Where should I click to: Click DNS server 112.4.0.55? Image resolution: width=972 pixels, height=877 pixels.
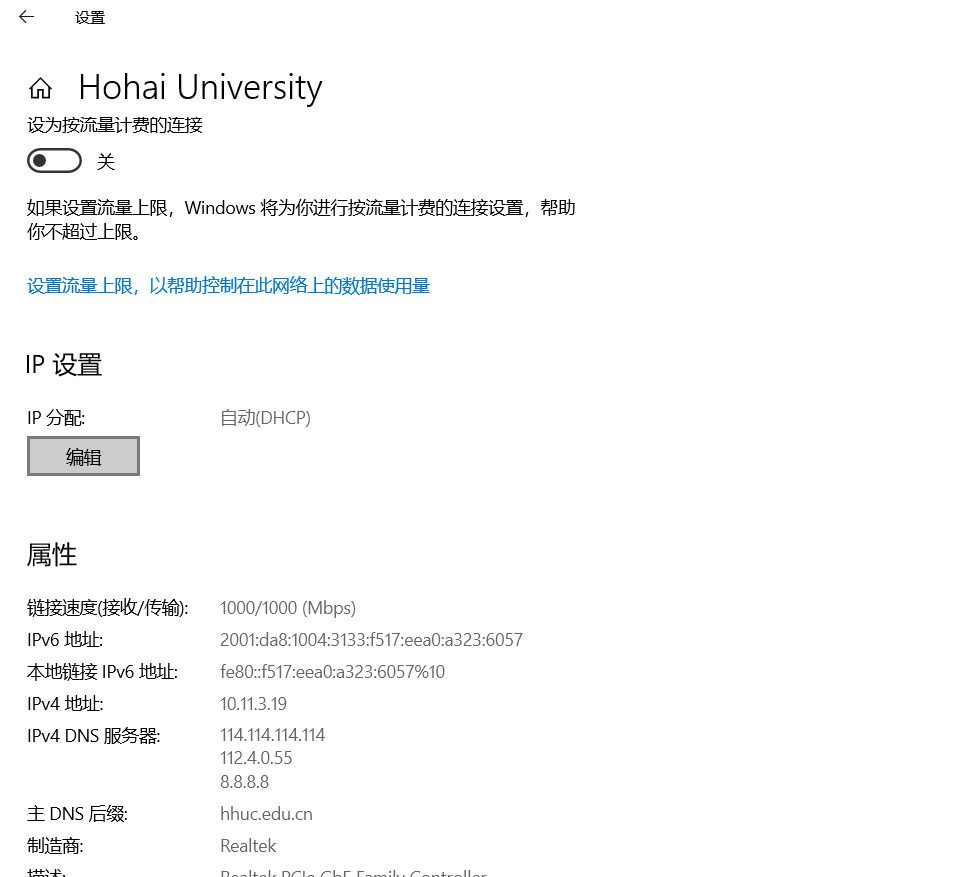256,758
